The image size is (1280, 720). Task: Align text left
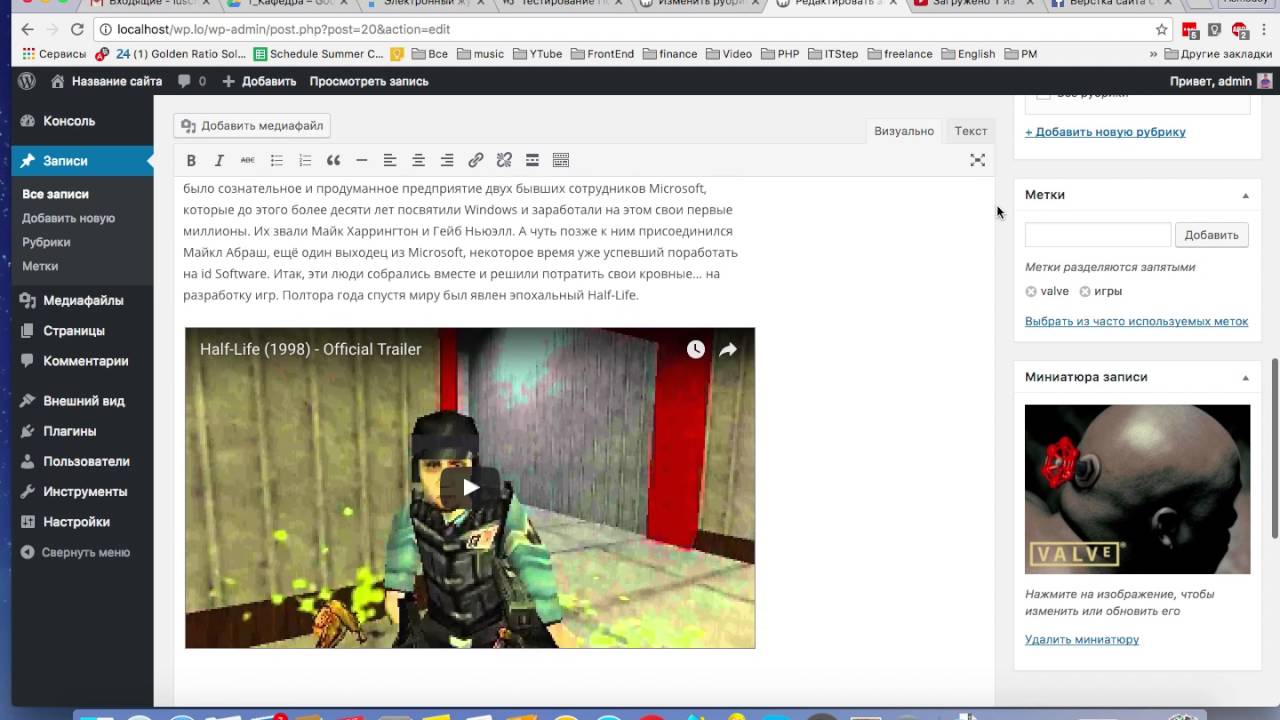pos(390,160)
